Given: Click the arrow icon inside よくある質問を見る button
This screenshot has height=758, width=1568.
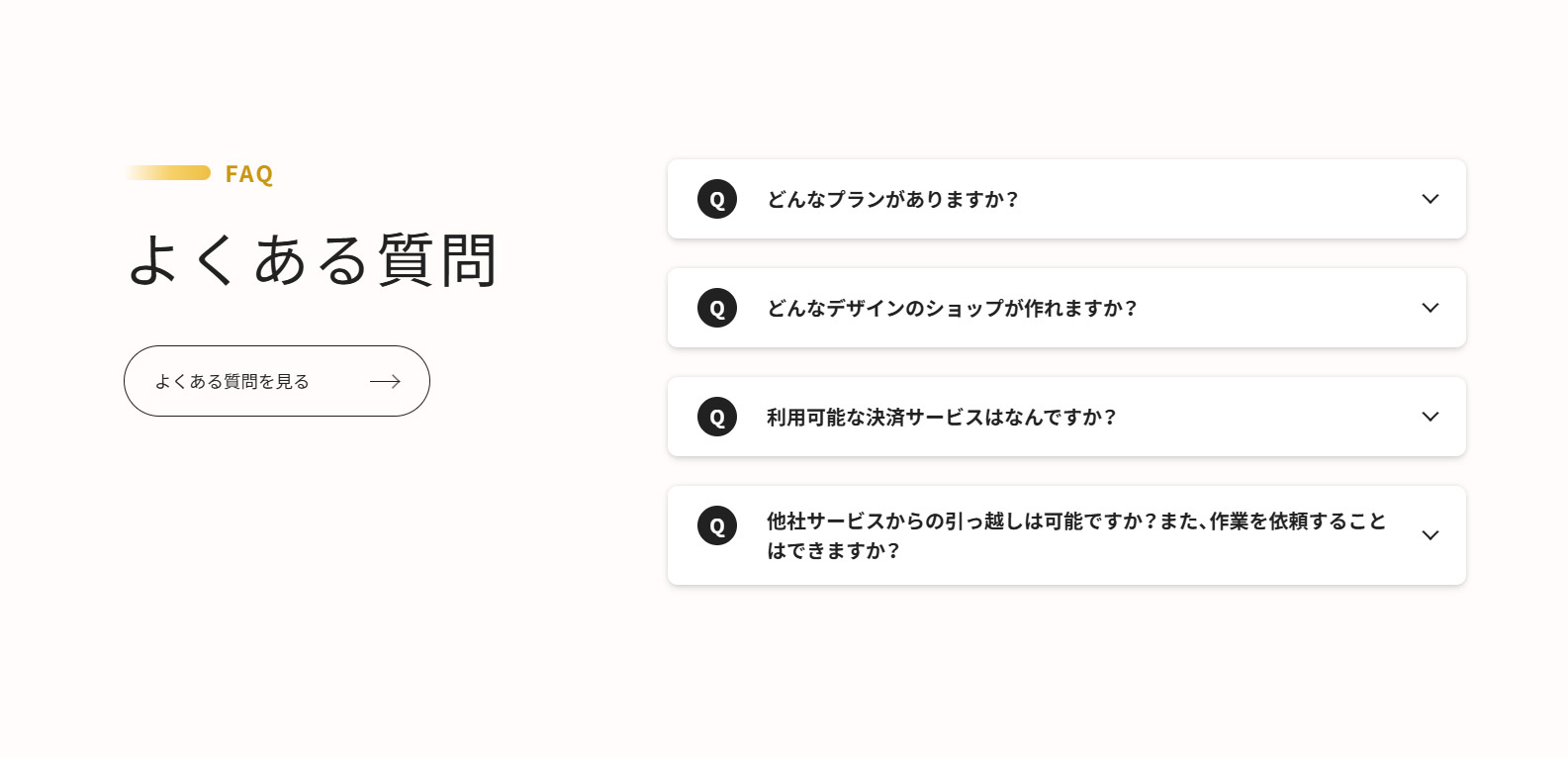Looking at the screenshot, I should 385,381.
